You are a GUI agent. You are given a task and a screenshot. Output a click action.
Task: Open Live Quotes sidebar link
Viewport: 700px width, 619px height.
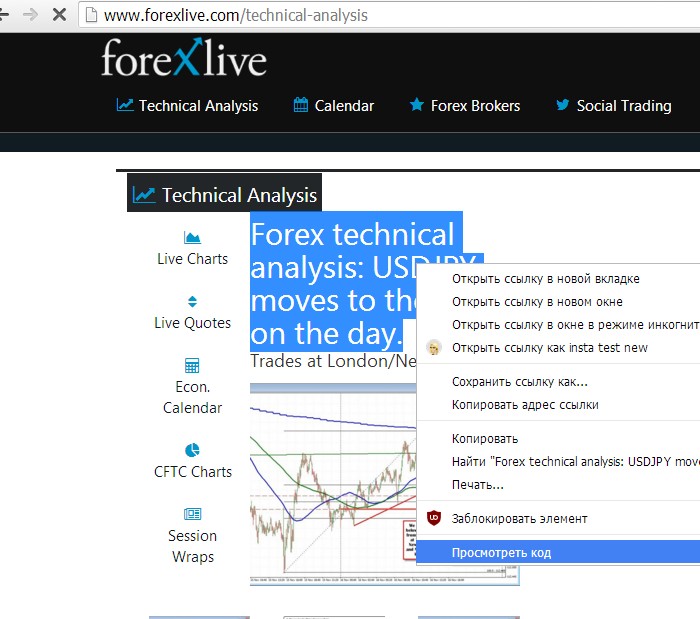pyautogui.click(x=192, y=323)
